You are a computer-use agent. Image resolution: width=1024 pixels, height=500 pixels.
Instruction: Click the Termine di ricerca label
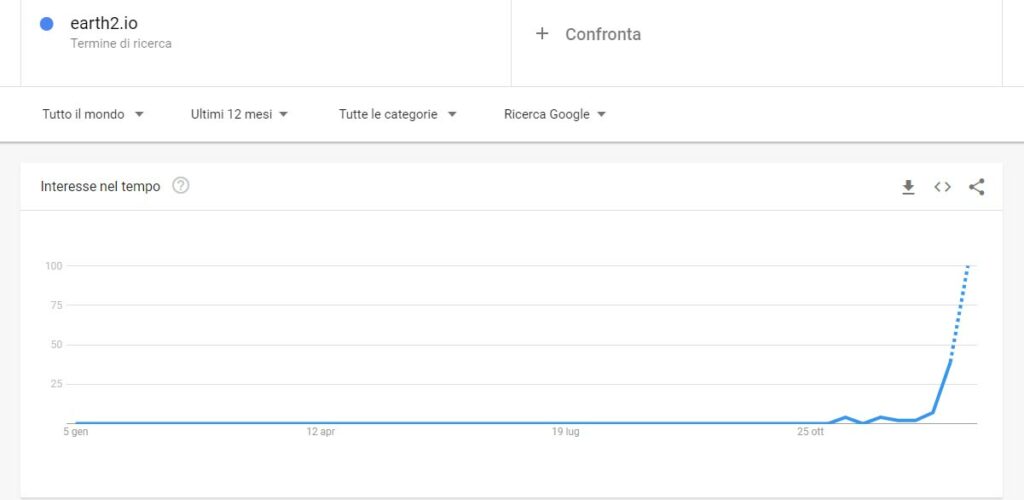121,44
